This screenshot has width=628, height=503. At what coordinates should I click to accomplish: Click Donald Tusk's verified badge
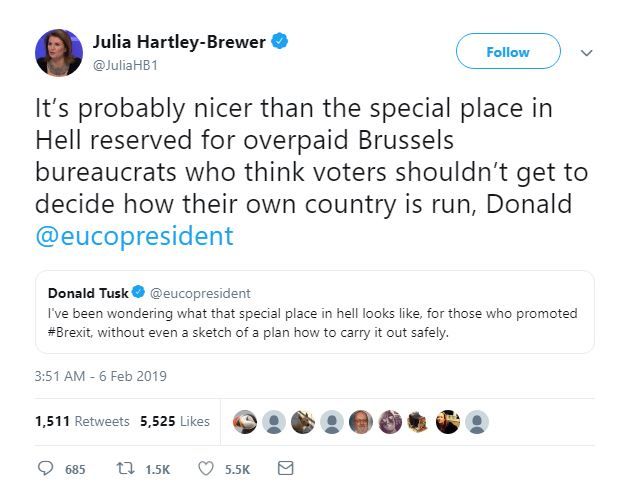138,292
